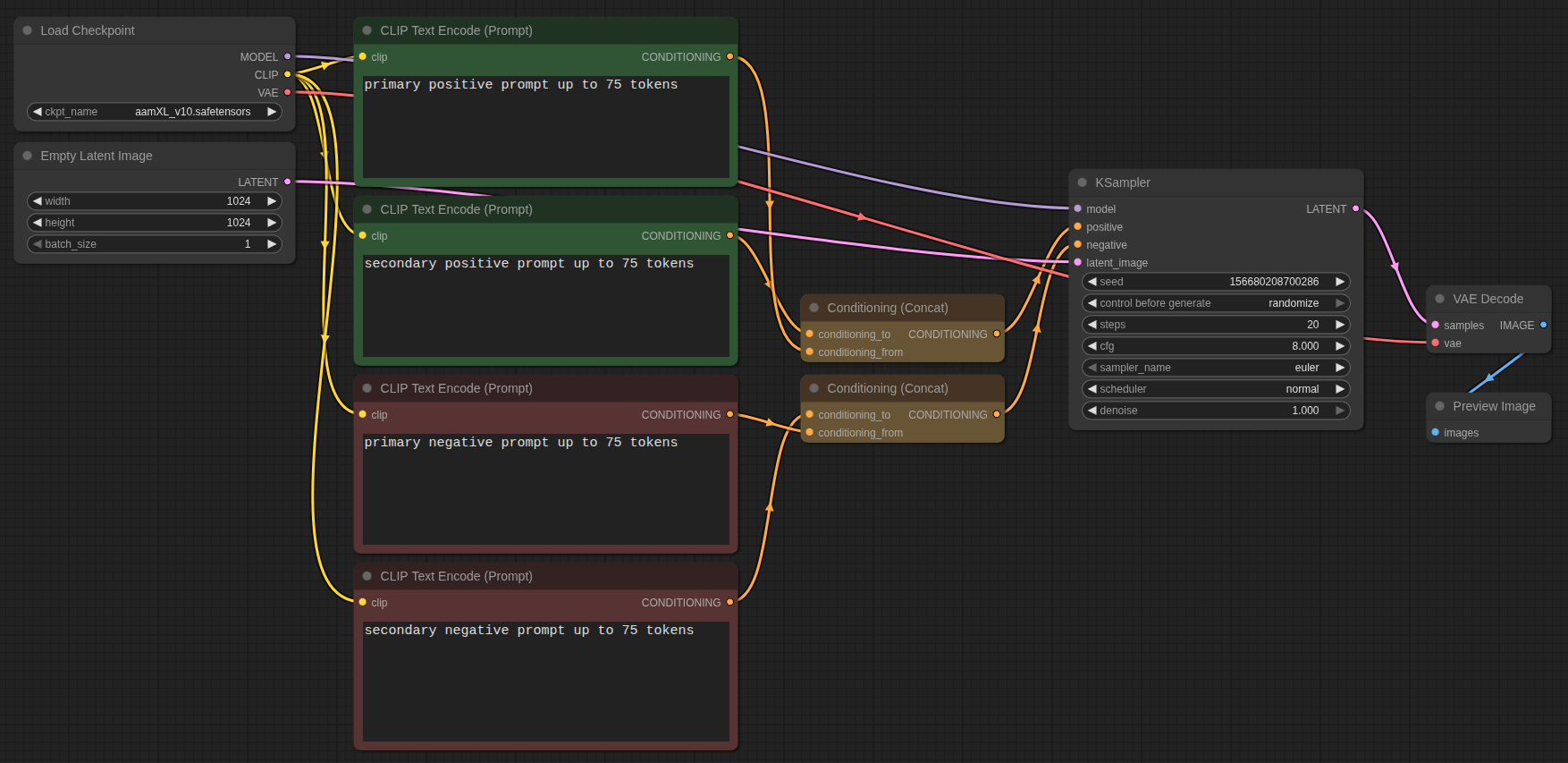Click the secondary negative prompt text box
The height and width of the screenshot is (763, 1568).
click(x=545, y=680)
